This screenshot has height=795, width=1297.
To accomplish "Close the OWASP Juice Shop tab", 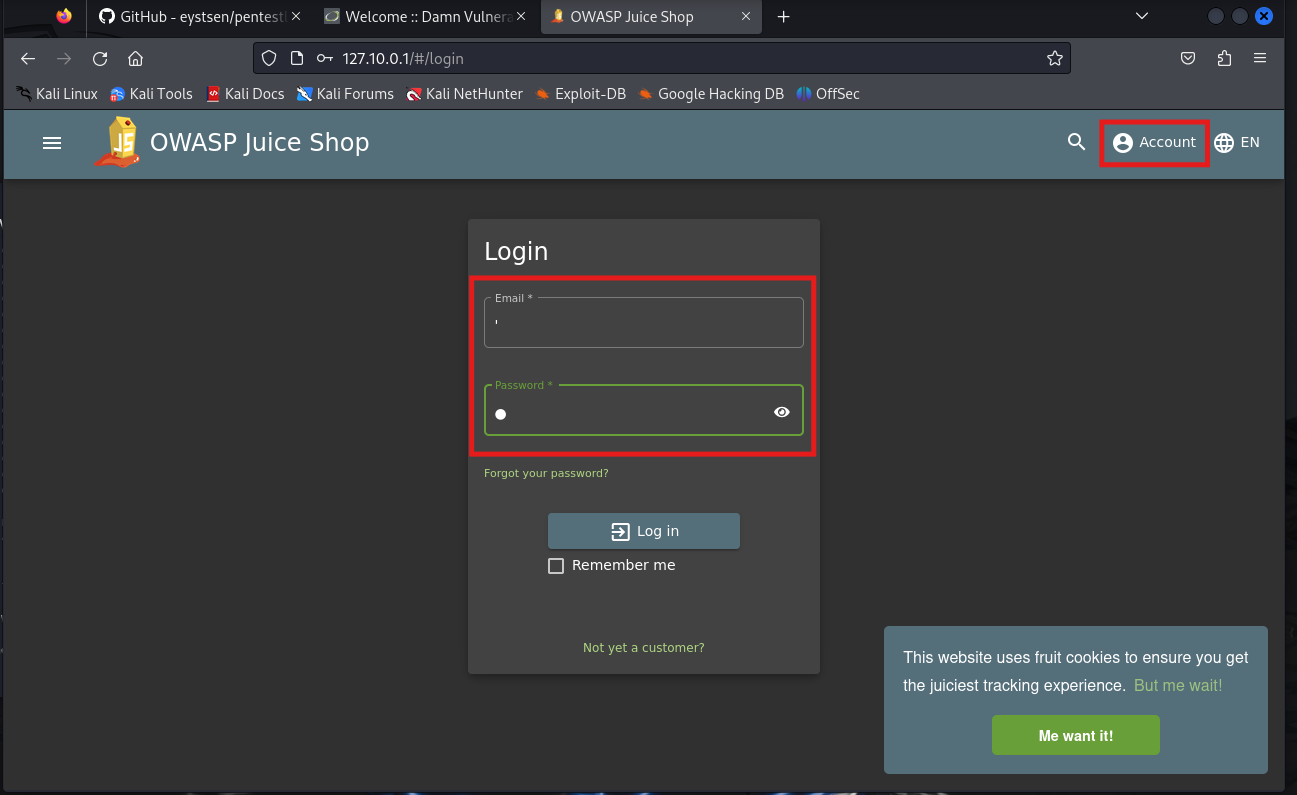I will coord(747,17).
